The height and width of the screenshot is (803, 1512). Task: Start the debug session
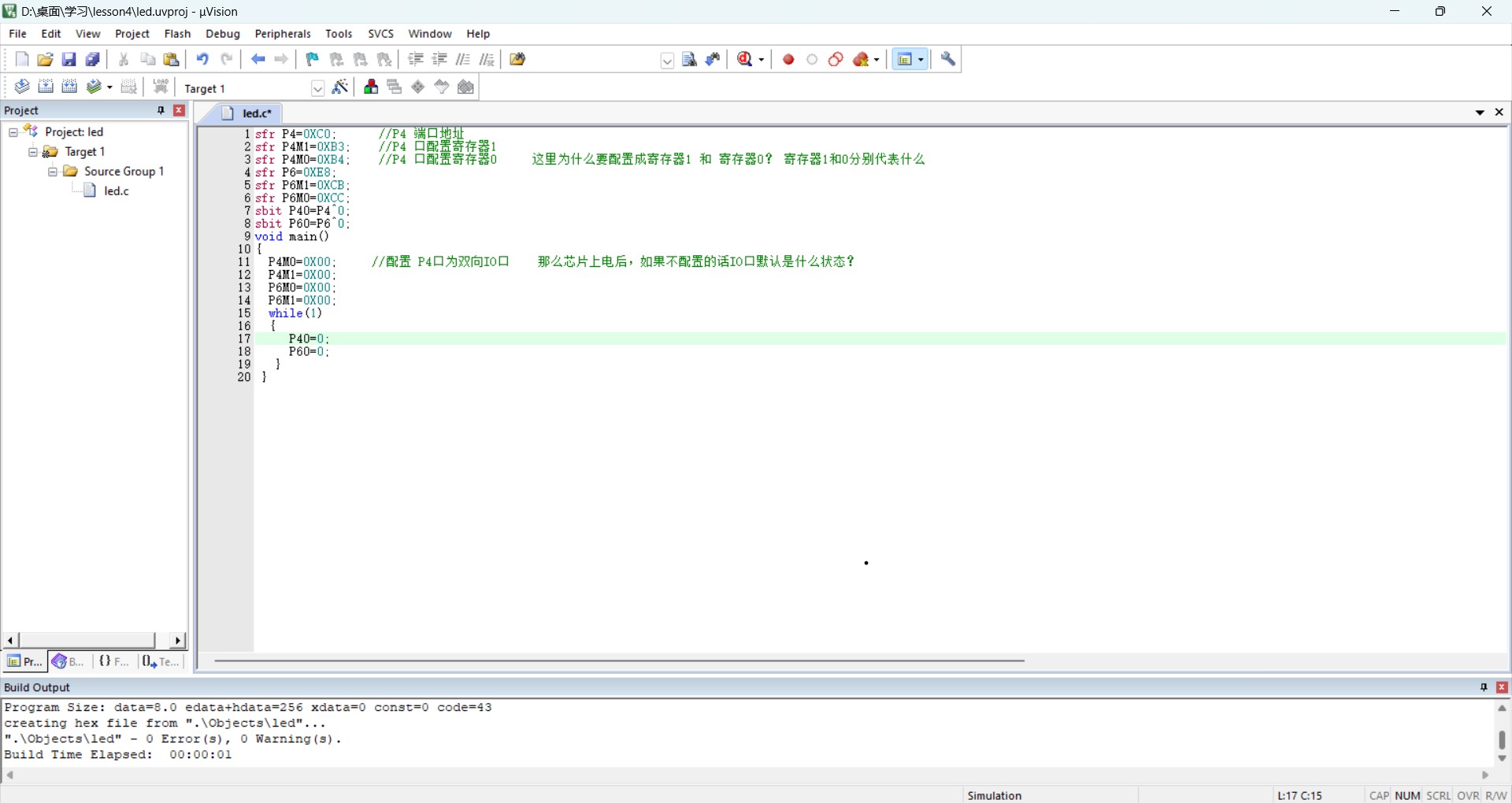click(x=745, y=59)
